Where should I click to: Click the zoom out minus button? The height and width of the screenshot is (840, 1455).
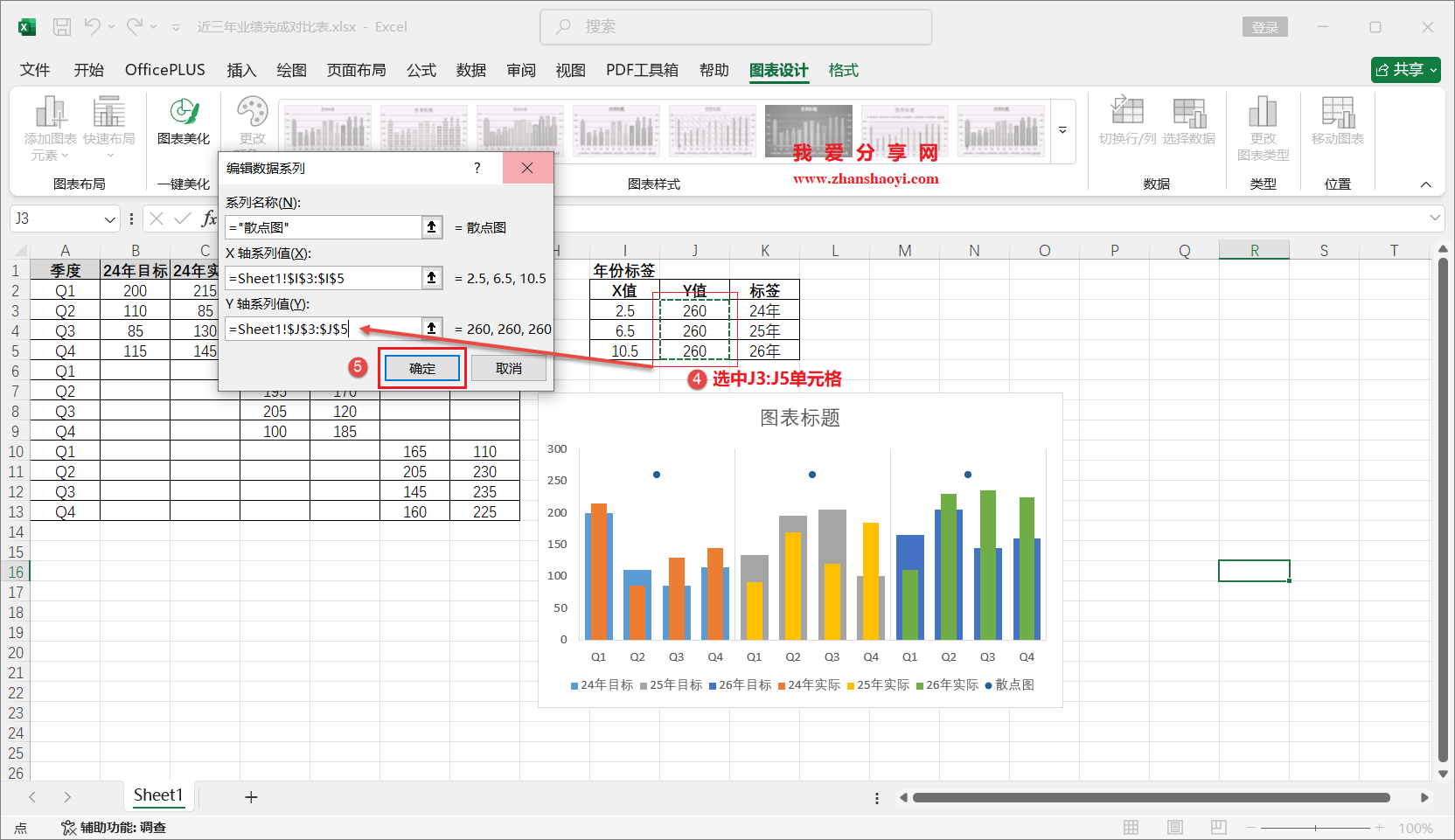click(x=1251, y=828)
